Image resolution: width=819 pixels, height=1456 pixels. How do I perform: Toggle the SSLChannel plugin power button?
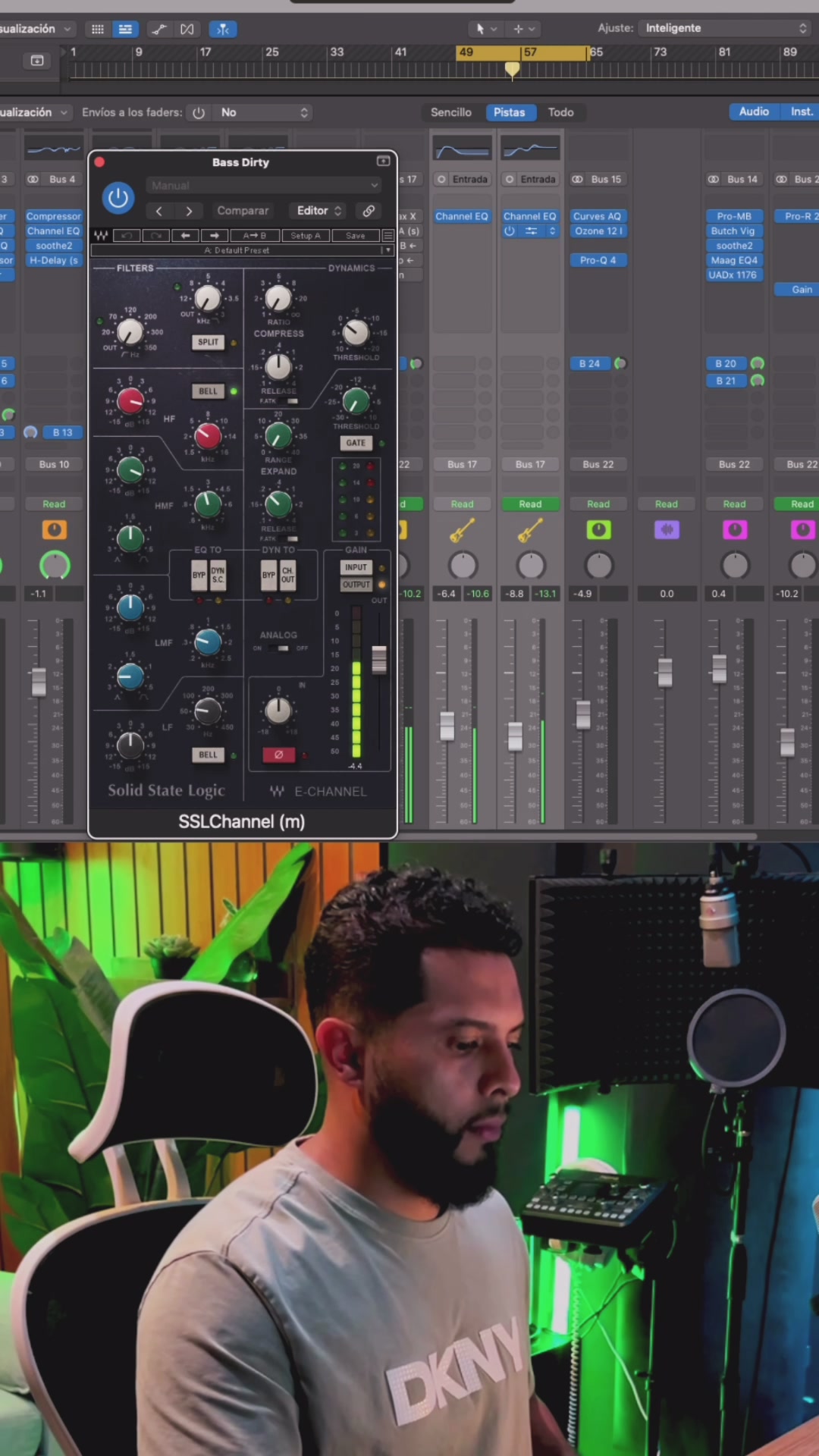coord(118,198)
